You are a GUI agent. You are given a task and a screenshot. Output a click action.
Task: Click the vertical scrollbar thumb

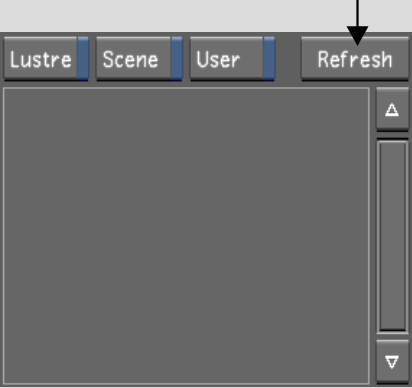click(393, 236)
